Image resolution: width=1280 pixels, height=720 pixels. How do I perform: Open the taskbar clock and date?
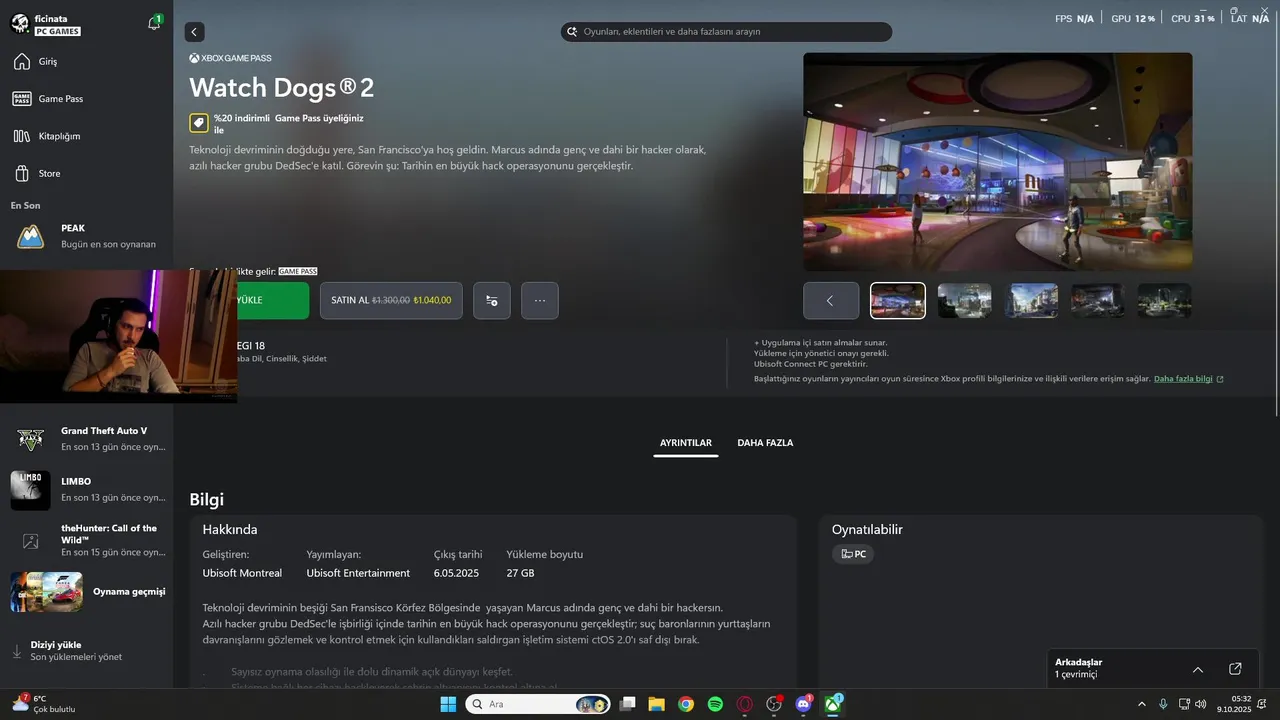coord(1235,704)
